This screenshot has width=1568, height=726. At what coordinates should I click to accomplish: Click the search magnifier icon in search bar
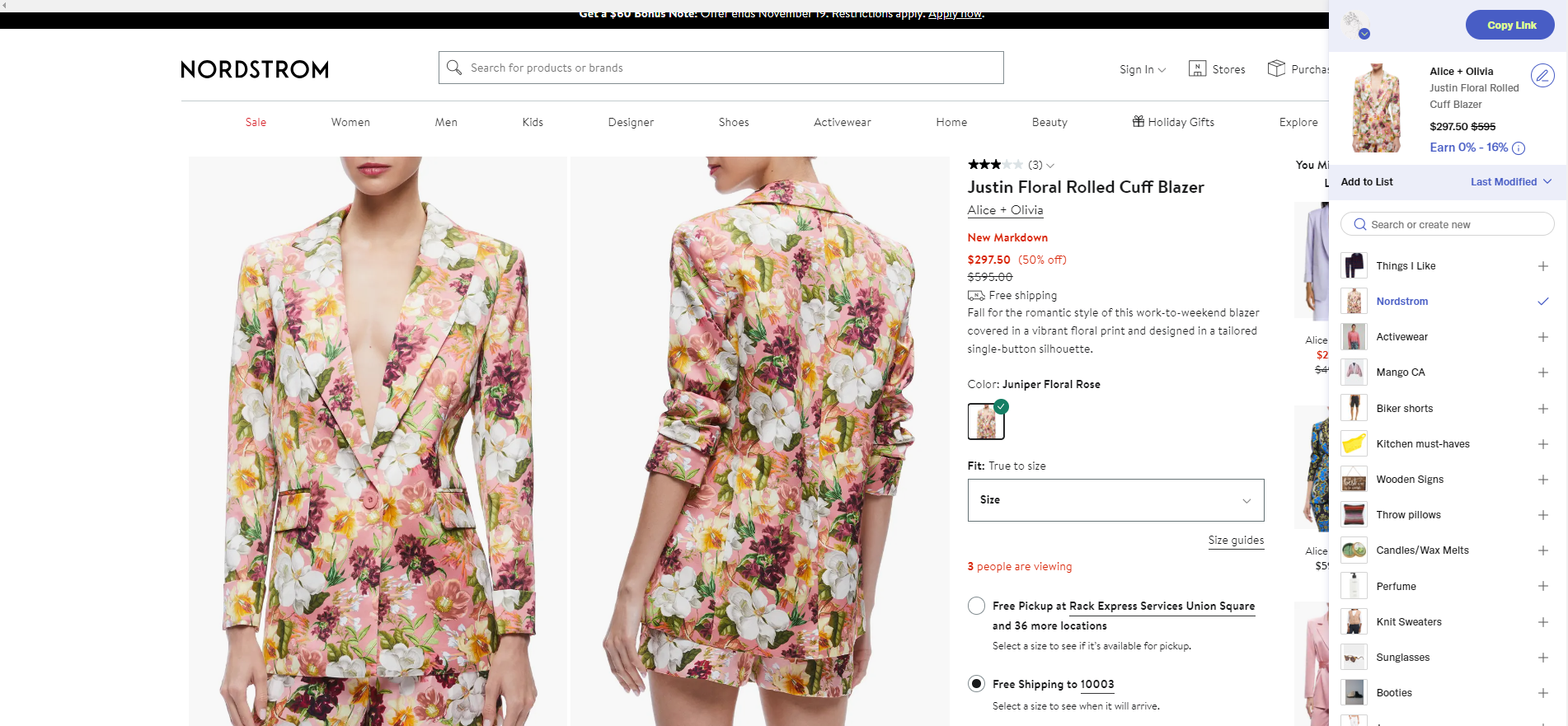click(453, 68)
